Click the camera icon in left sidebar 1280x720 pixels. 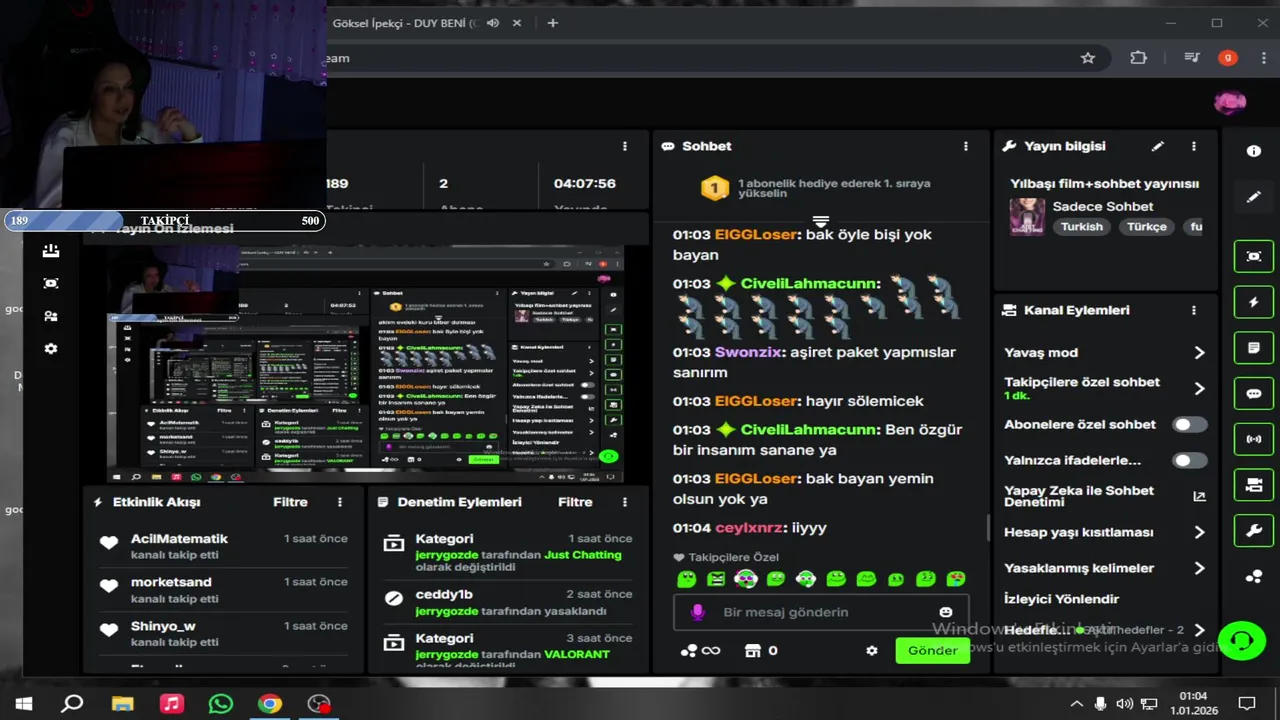tap(51, 284)
